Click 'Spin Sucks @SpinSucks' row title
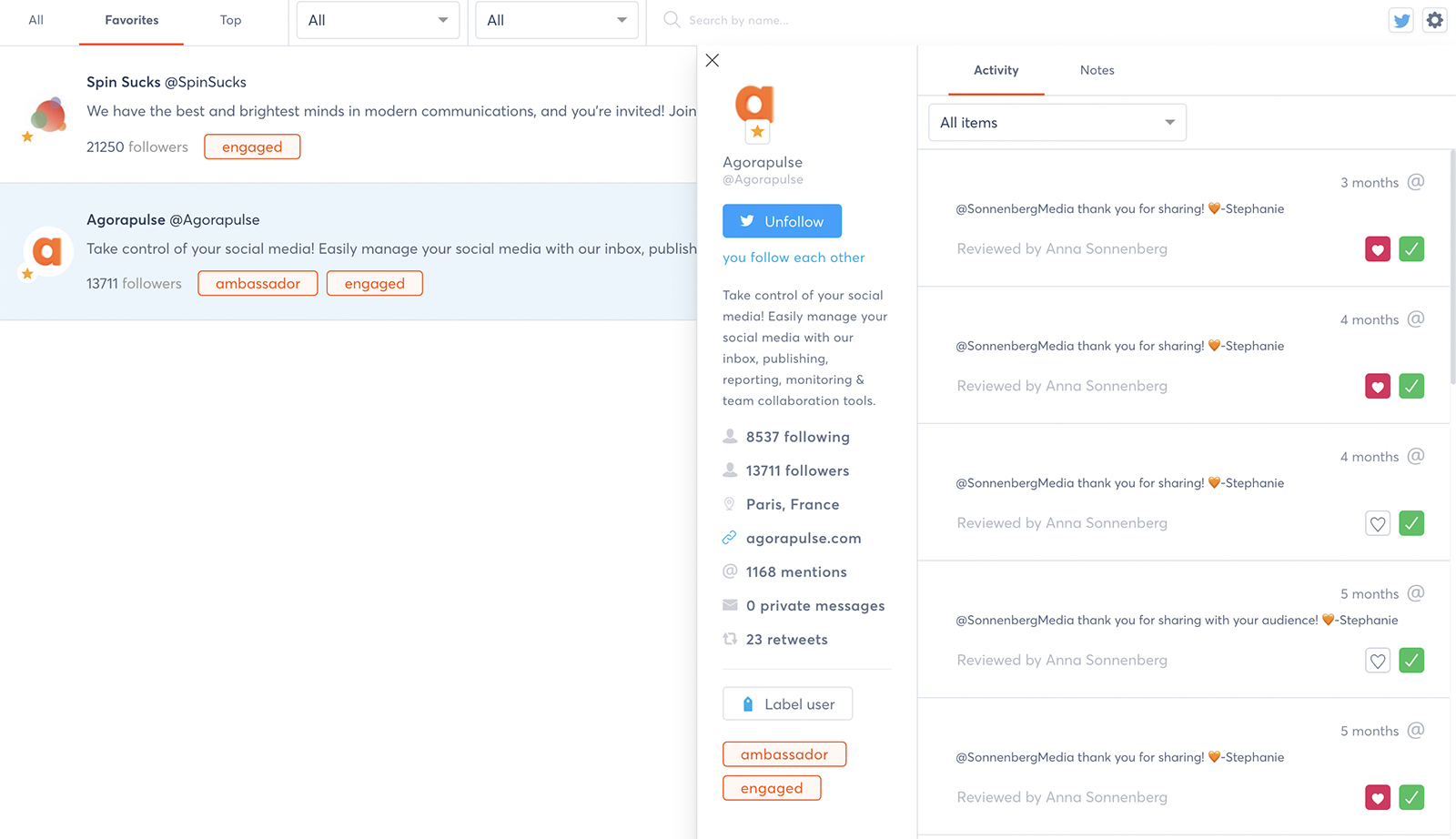Screen dimensions: 1456x839 167,82
